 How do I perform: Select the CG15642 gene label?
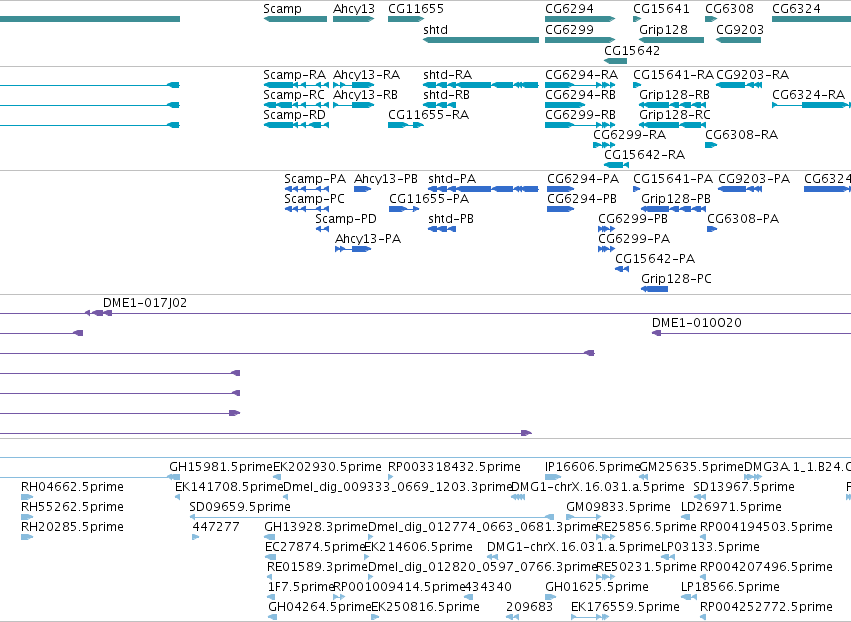click(x=632, y=50)
